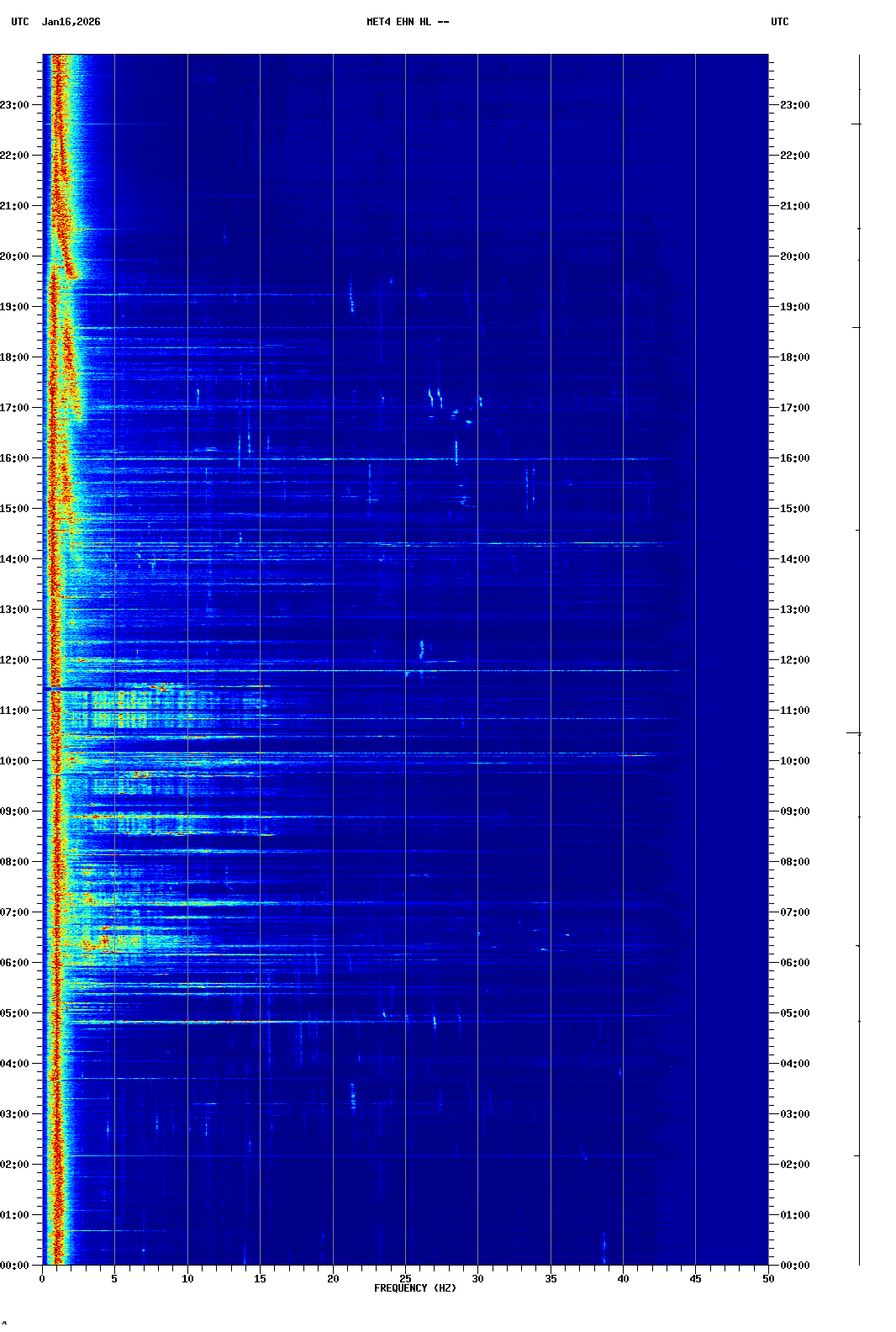Click the MET4 EHN HL station title
The height and width of the screenshot is (1332, 896).
(408, 22)
